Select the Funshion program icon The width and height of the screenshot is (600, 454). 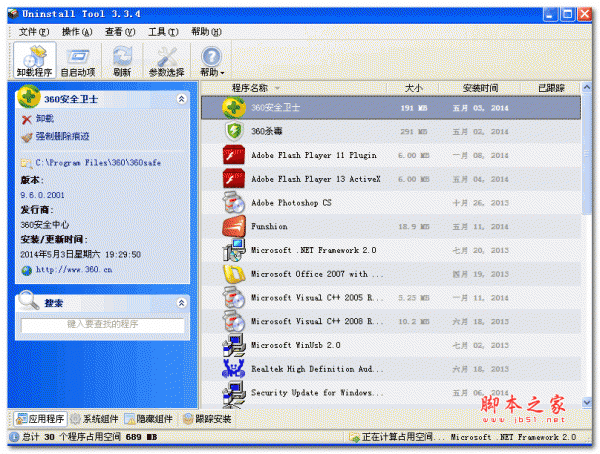[234, 226]
